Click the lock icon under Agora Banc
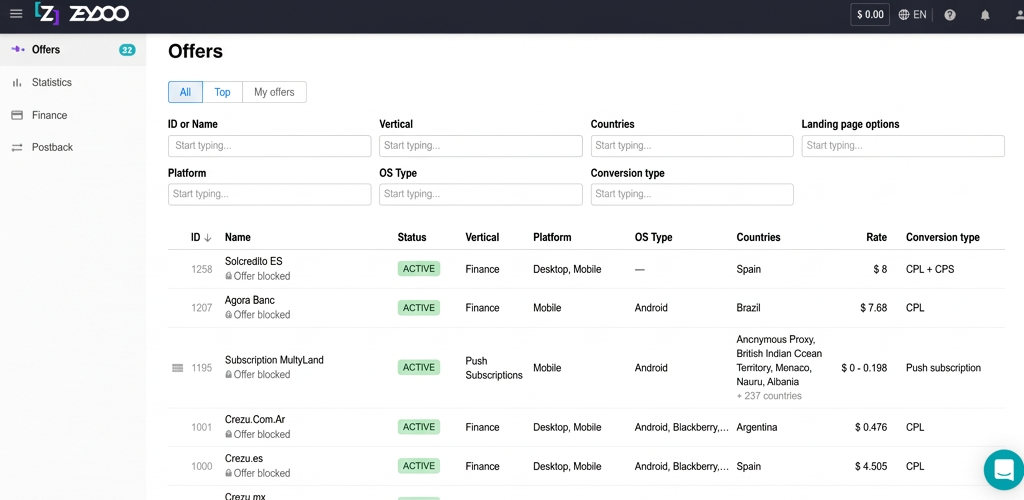Screen dimensions: 1024x500 (x=229, y=315)
